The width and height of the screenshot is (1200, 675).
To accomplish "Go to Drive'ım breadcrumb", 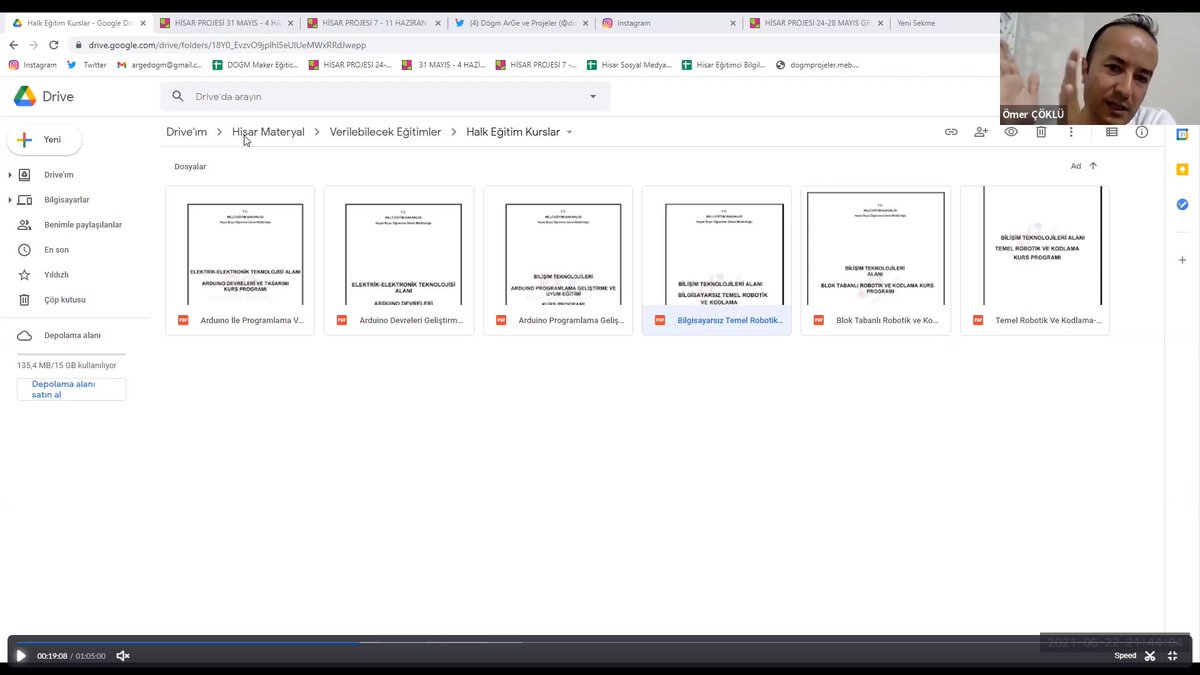I will click(186, 132).
